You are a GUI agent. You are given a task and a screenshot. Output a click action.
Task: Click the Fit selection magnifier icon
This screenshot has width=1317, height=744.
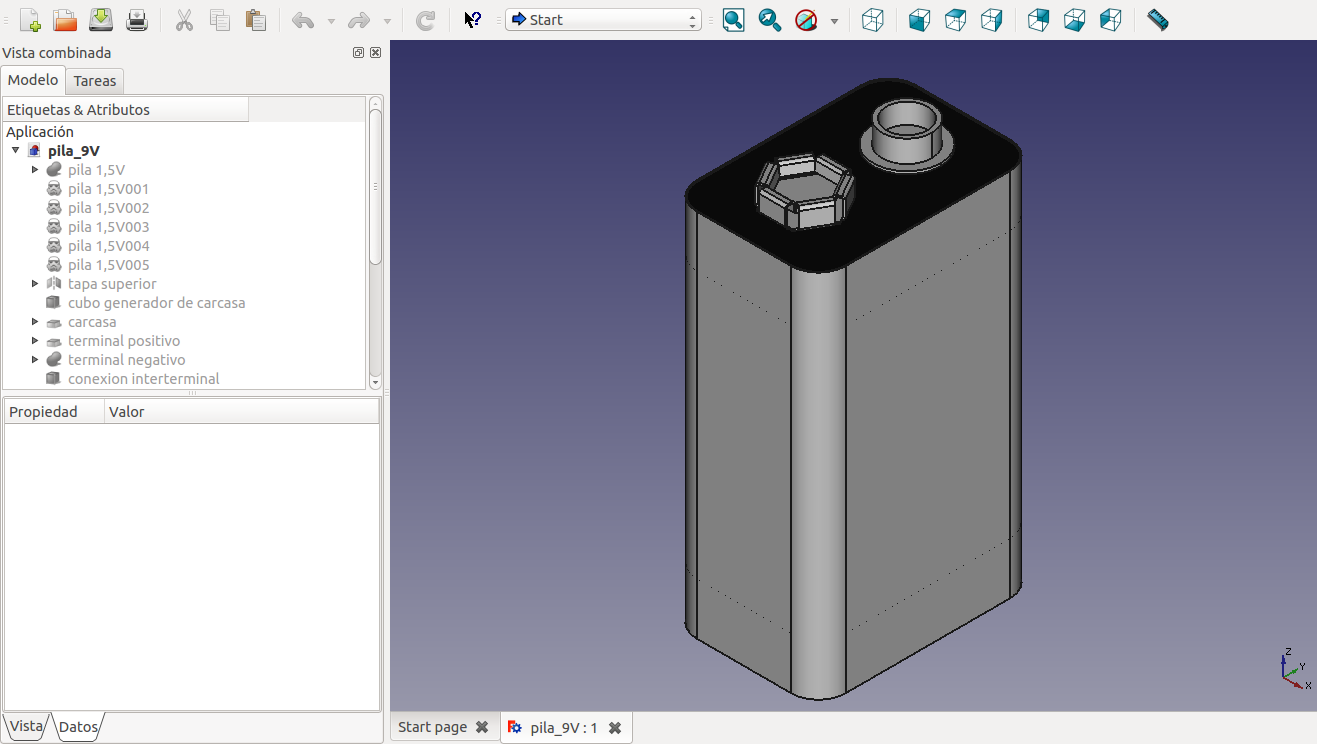click(769, 20)
